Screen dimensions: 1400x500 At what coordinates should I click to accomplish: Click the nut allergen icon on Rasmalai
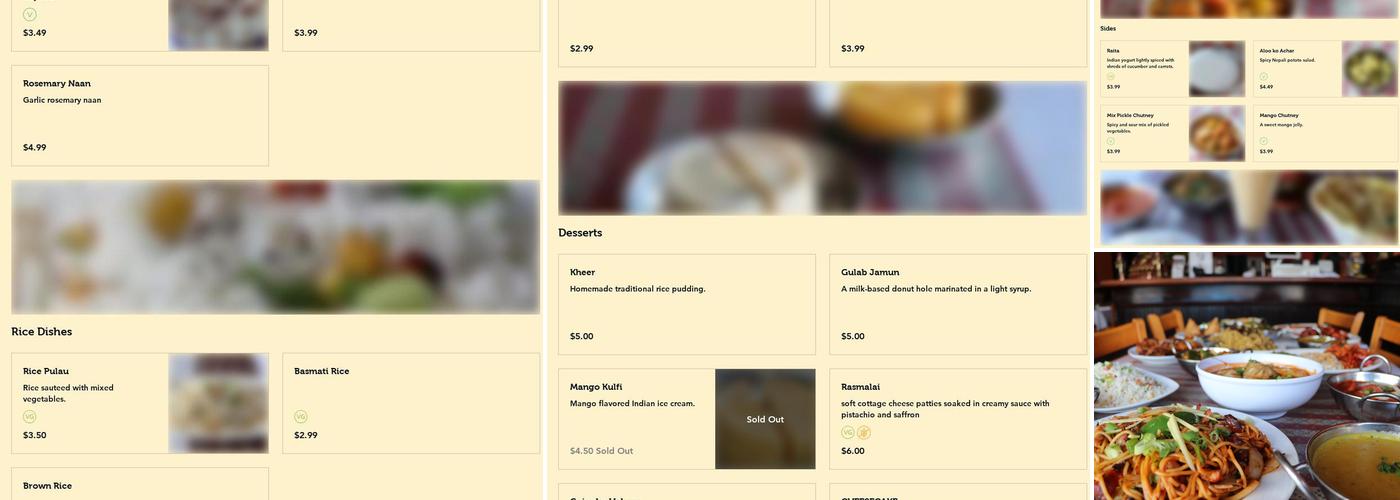coord(864,433)
